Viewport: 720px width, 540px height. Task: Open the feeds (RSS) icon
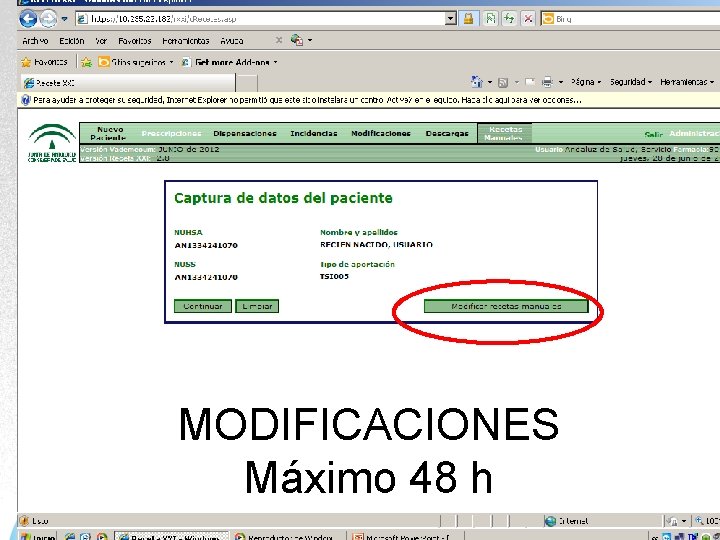[503, 82]
